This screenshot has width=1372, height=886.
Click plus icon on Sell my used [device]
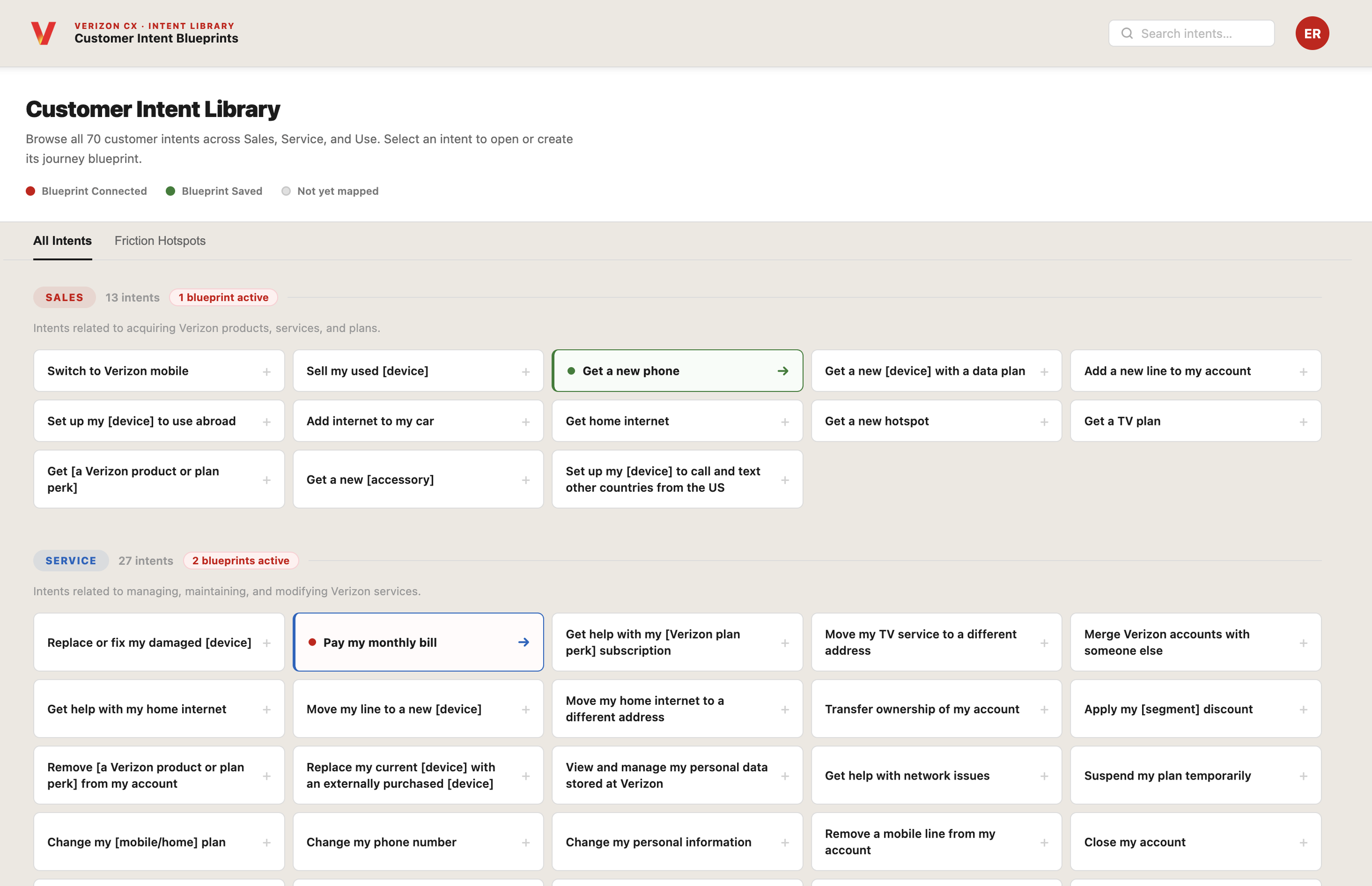click(x=526, y=372)
